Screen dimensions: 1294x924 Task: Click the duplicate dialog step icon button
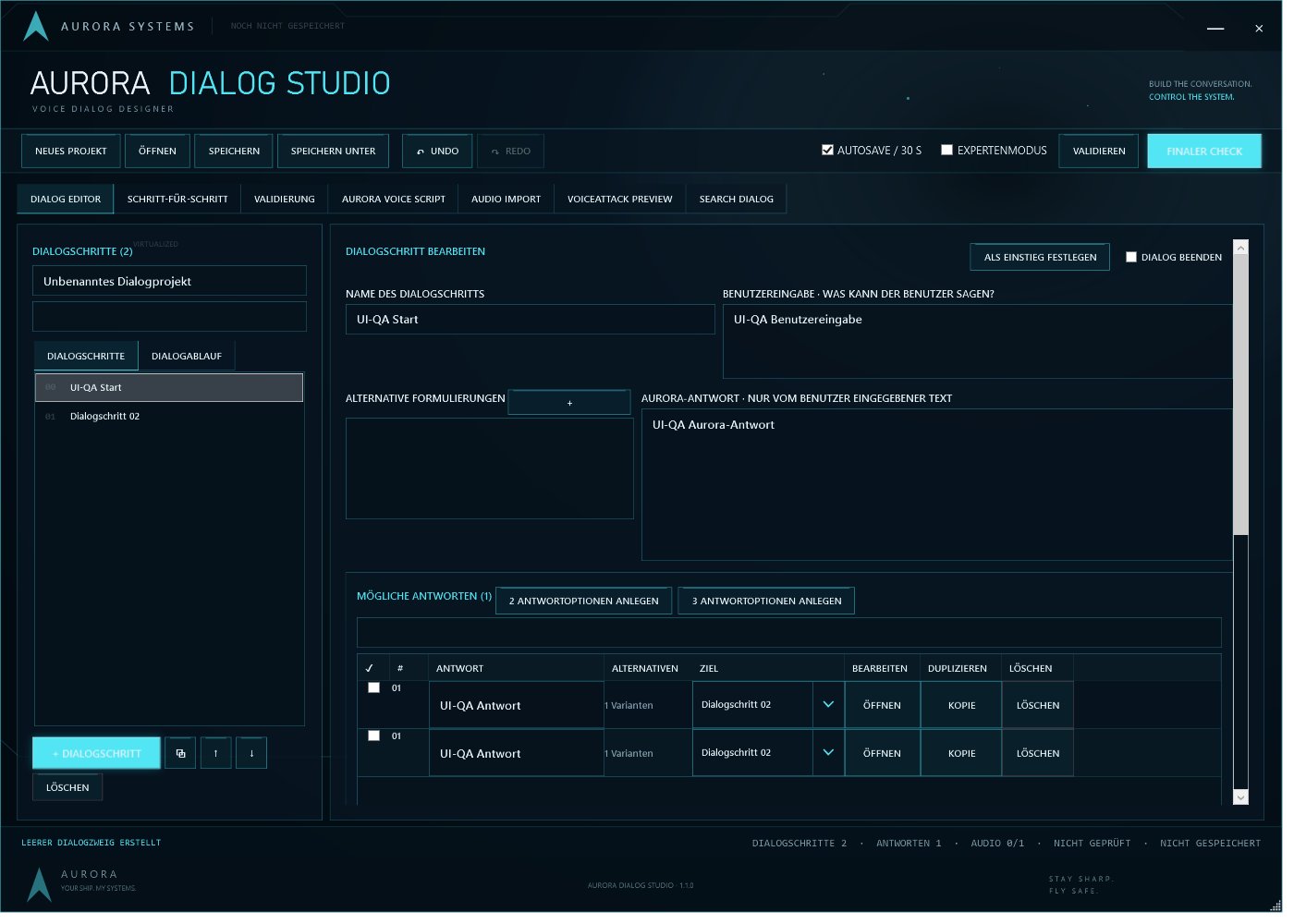point(180,753)
